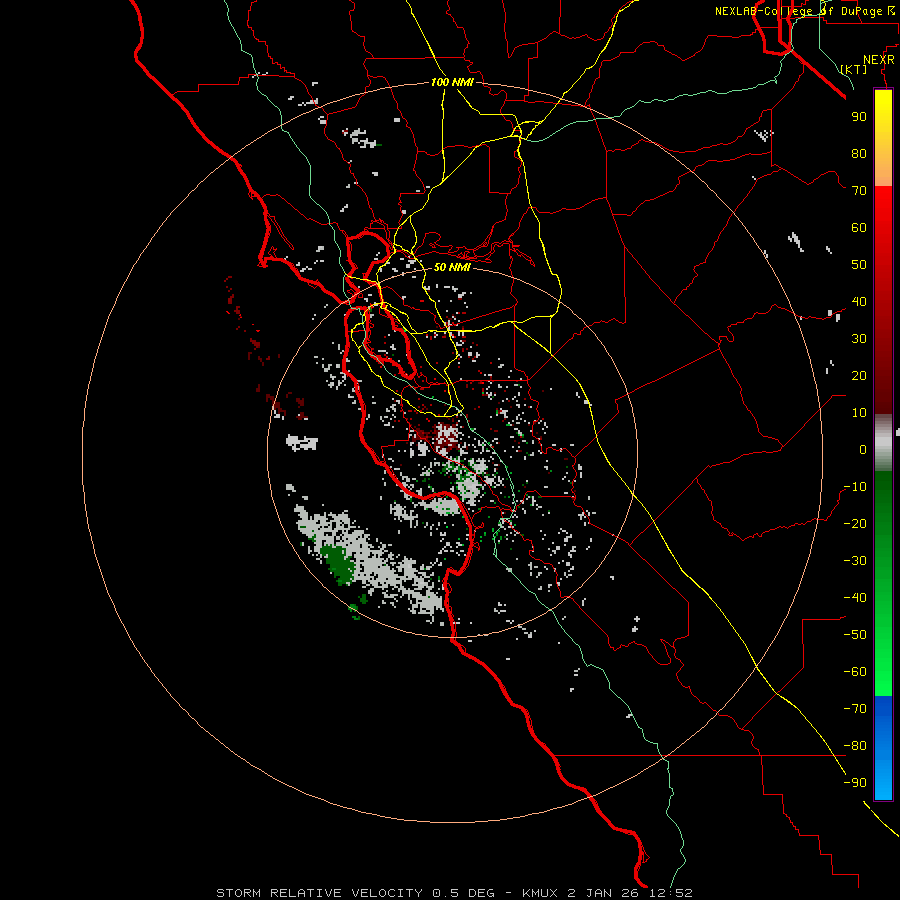Select the 40 value on the velocity scale
The image size is (900, 900).
[x=859, y=301]
